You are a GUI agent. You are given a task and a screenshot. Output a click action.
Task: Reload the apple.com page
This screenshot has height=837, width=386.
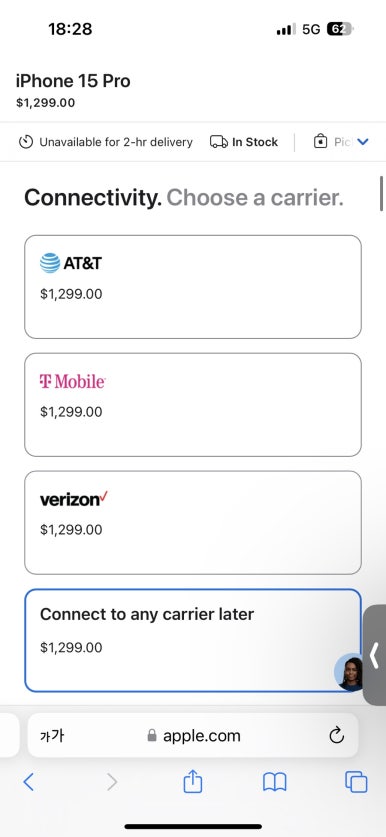click(336, 736)
